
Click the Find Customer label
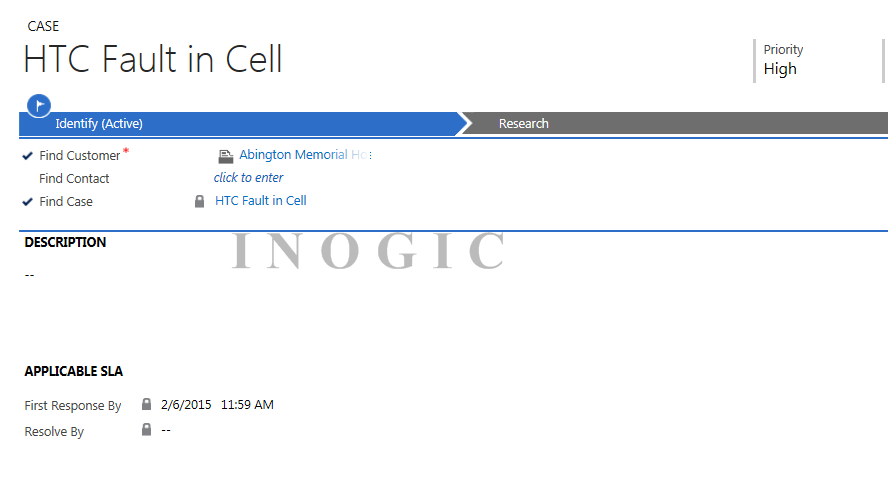click(x=79, y=156)
